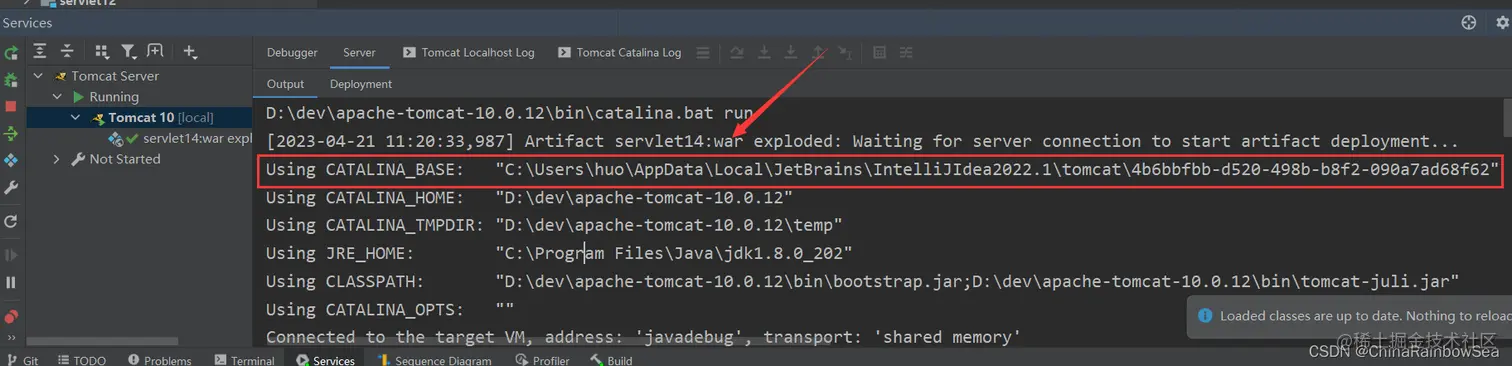Switch to the Server tab
The height and width of the screenshot is (366, 1512).
359,53
